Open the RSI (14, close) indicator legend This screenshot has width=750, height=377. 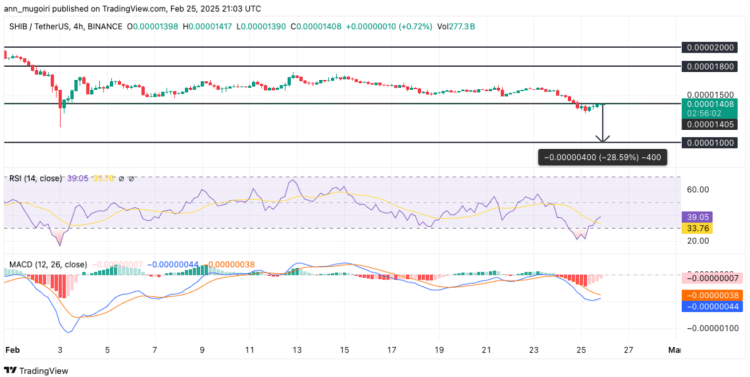point(35,178)
